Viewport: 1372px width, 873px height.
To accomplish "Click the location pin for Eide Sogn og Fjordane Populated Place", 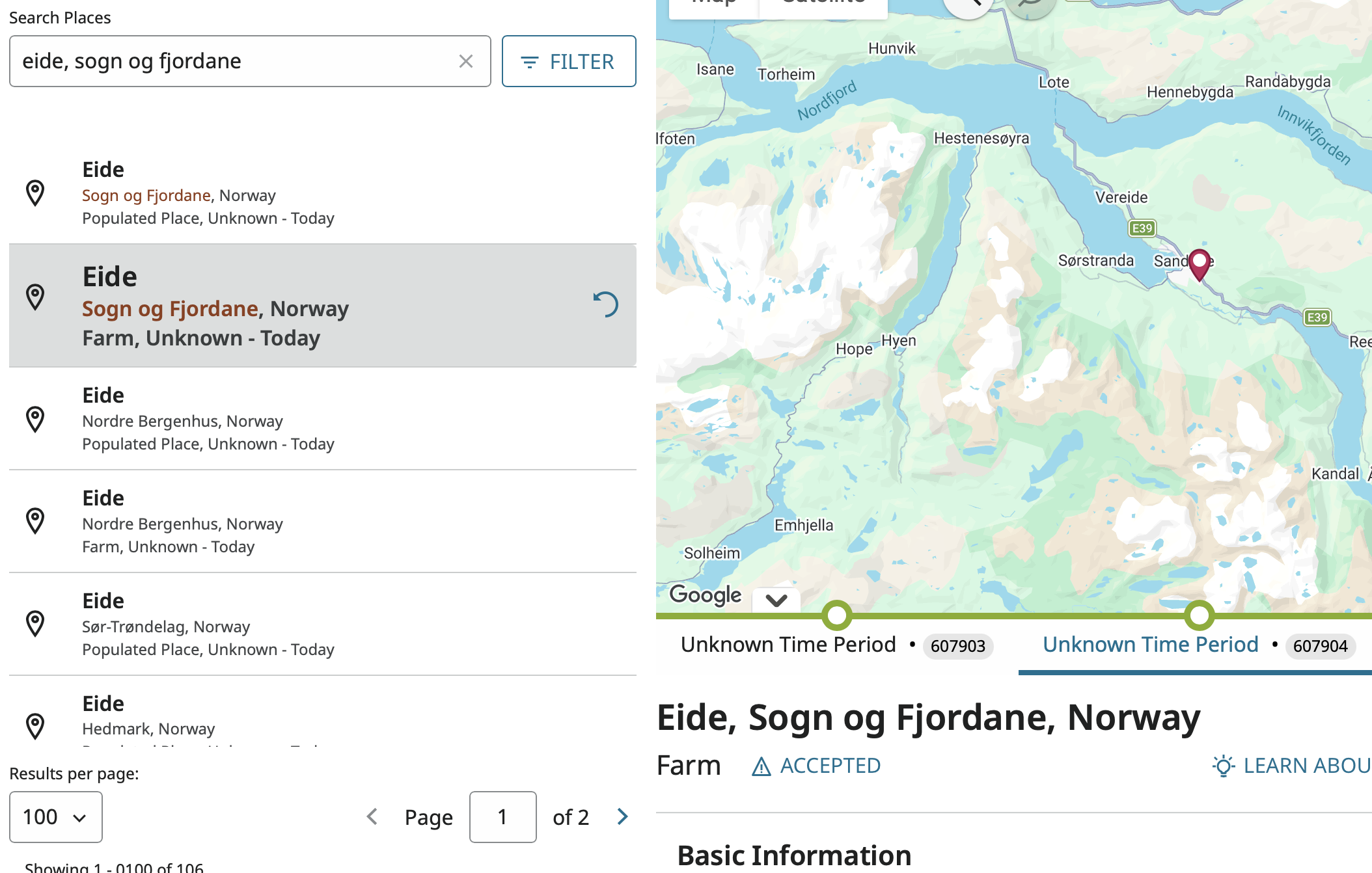I will 35,193.
